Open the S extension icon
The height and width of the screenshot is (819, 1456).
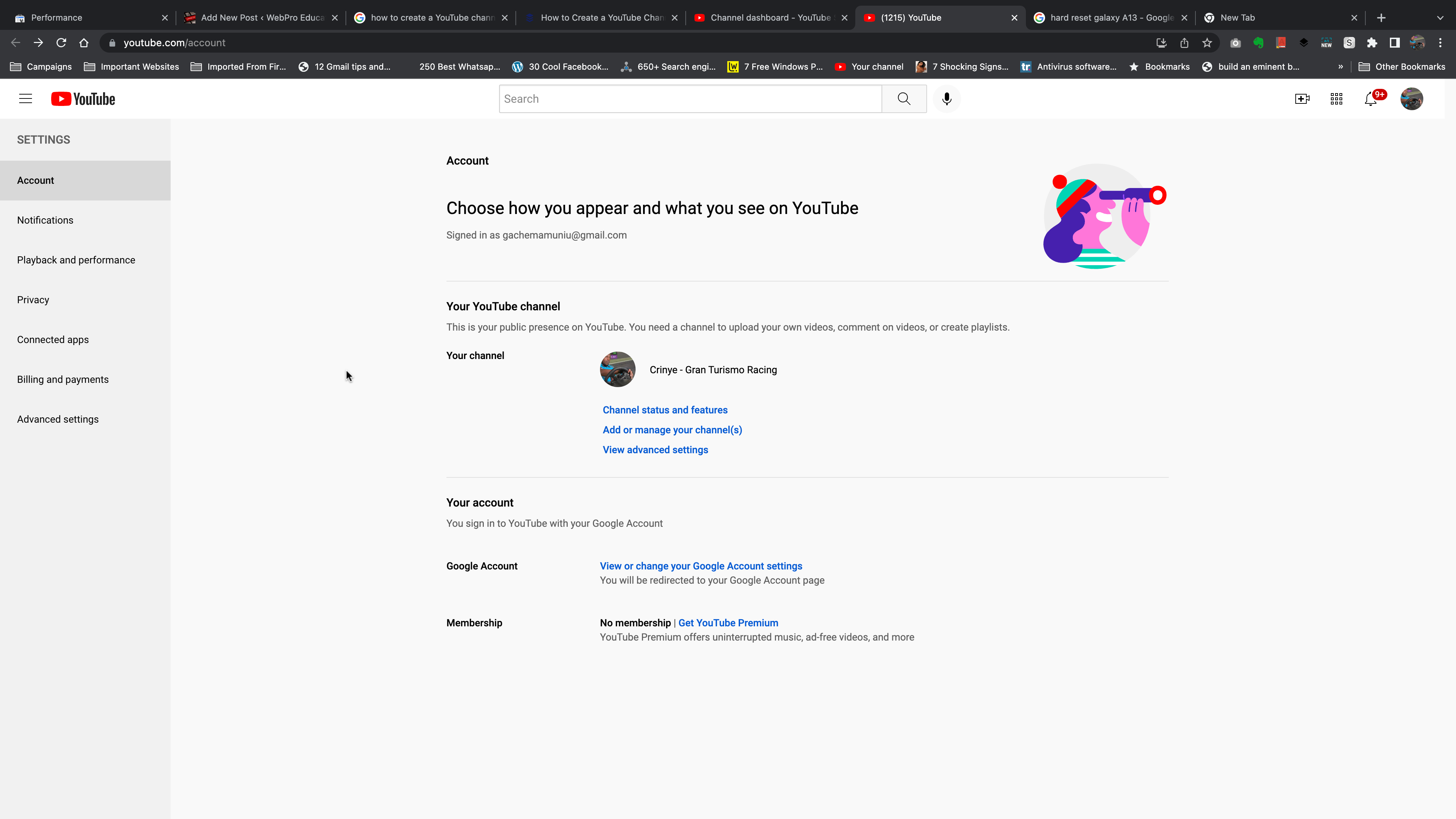1349,43
